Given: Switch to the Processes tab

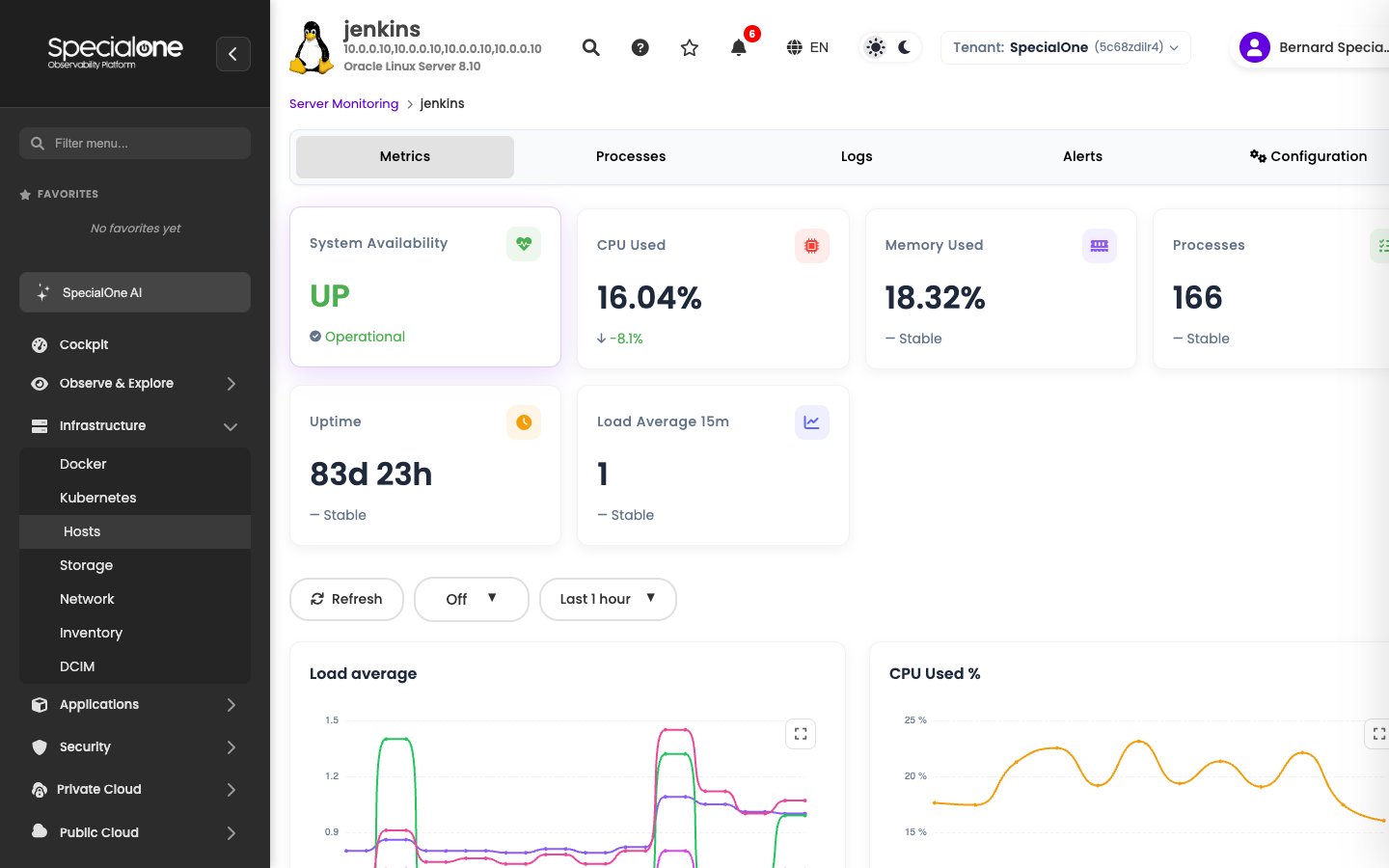Looking at the screenshot, I should [x=631, y=156].
